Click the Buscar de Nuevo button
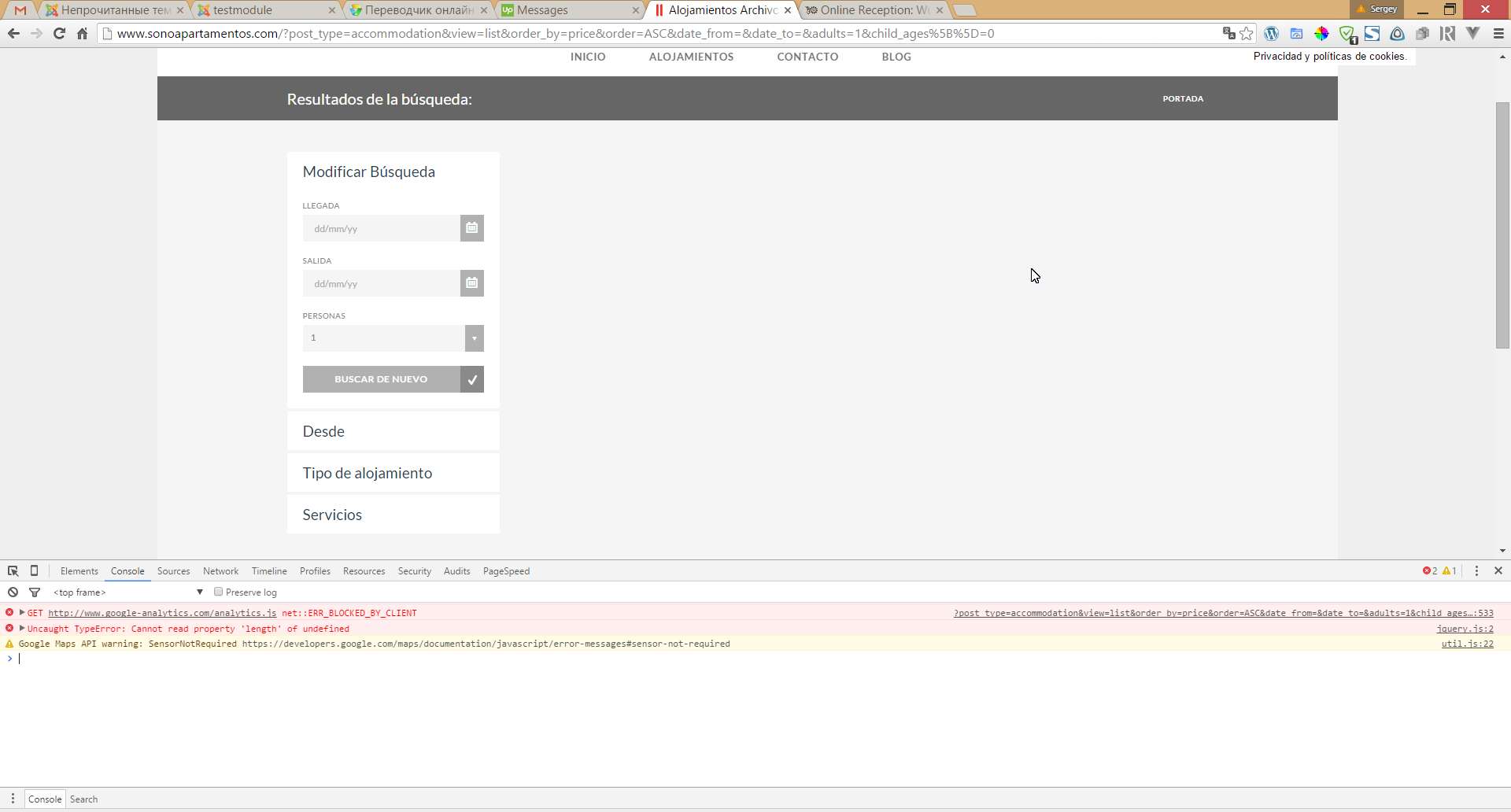Viewport: 1511px width, 812px height. tap(382, 379)
